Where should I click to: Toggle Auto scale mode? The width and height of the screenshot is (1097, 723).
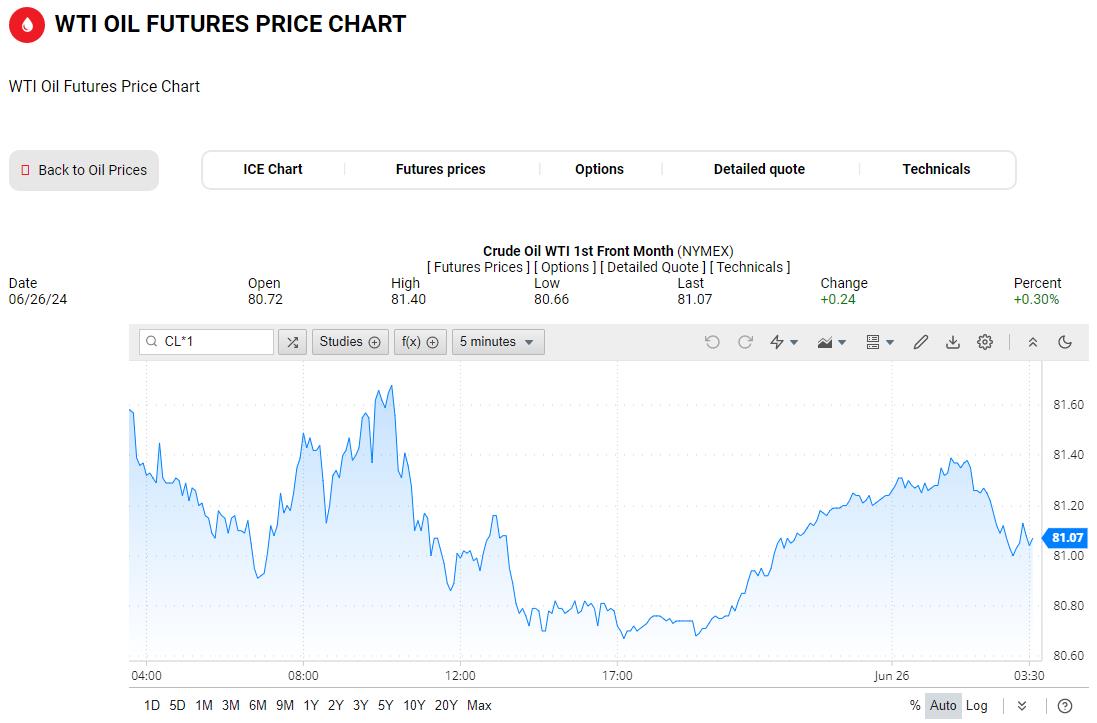coord(942,706)
